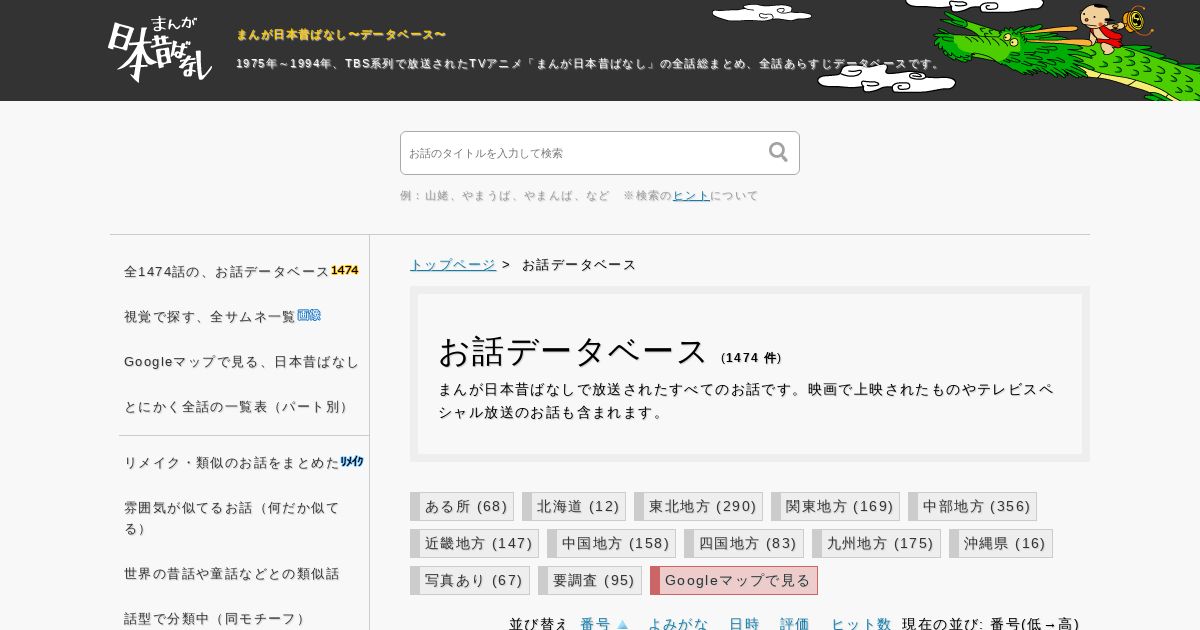Image resolution: width=1200 pixels, height=630 pixels.
Task: Click the （1474 件） count text
Action: click(x=751, y=358)
